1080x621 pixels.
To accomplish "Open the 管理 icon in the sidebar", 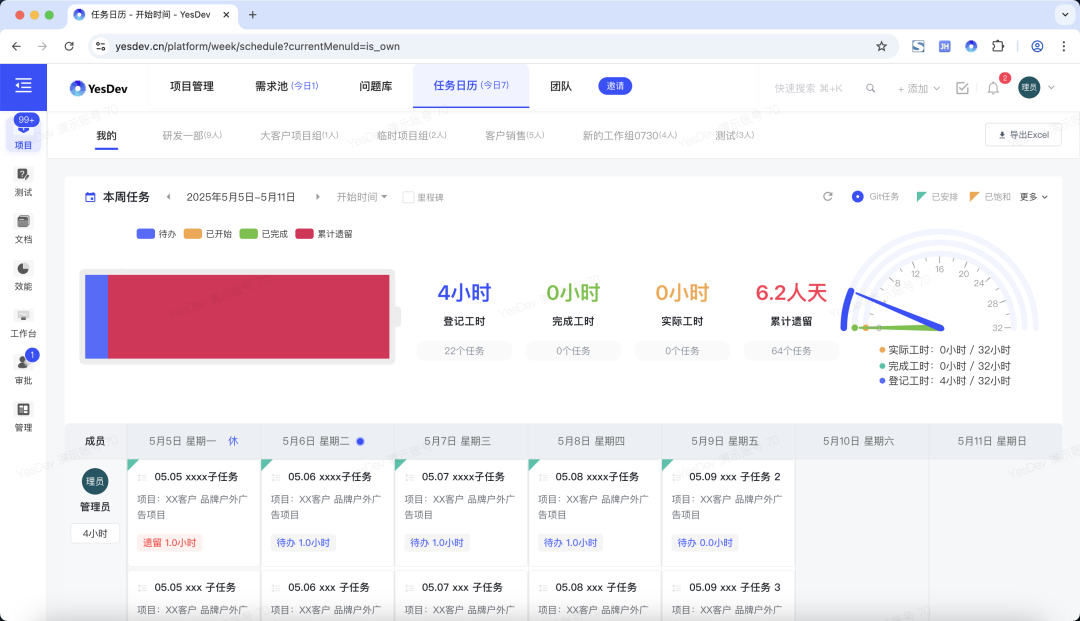I will [22, 415].
